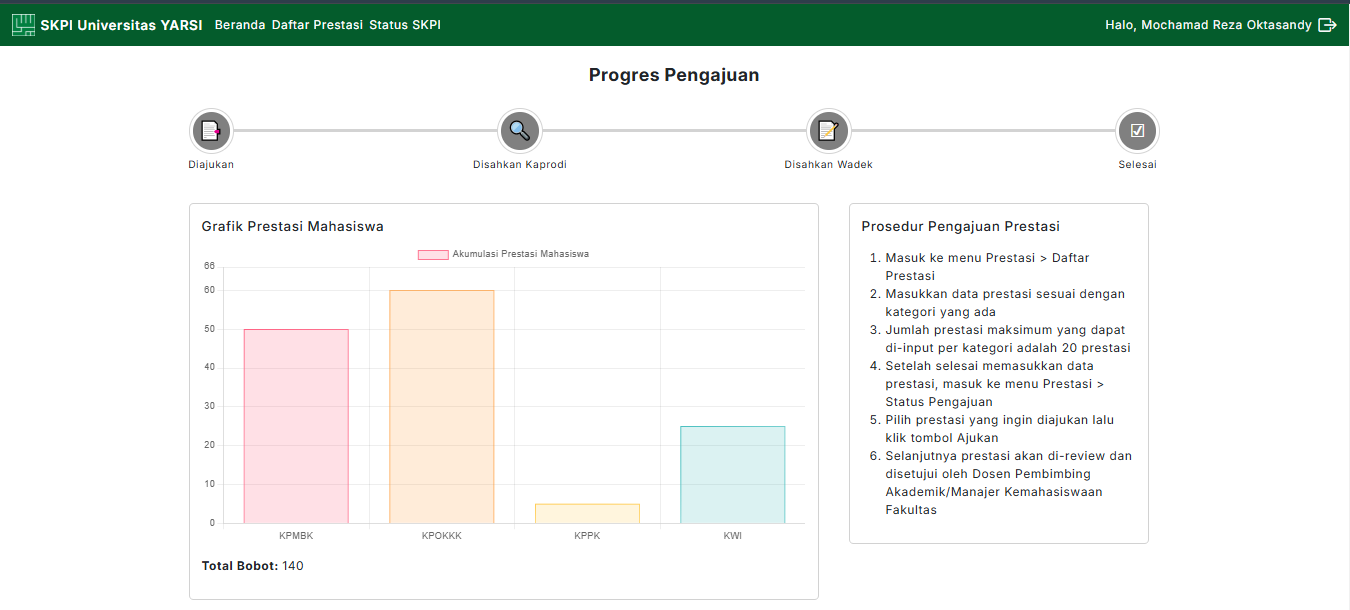The width and height of the screenshot is (1350, 610).
Task: Click the Halo, Mochamad Reza Oktasandy greeting
Action: click(1208, 25)
